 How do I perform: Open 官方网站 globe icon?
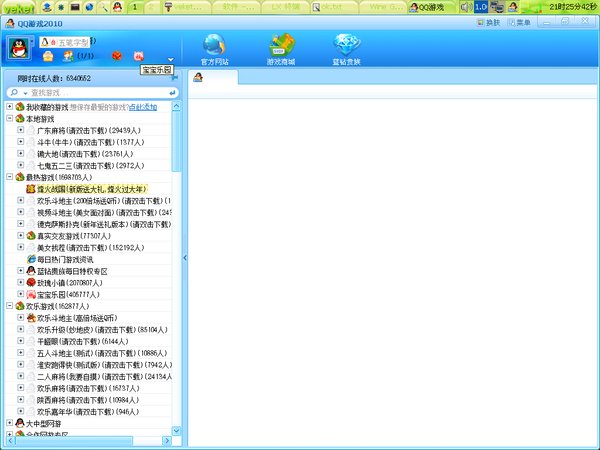214,45
